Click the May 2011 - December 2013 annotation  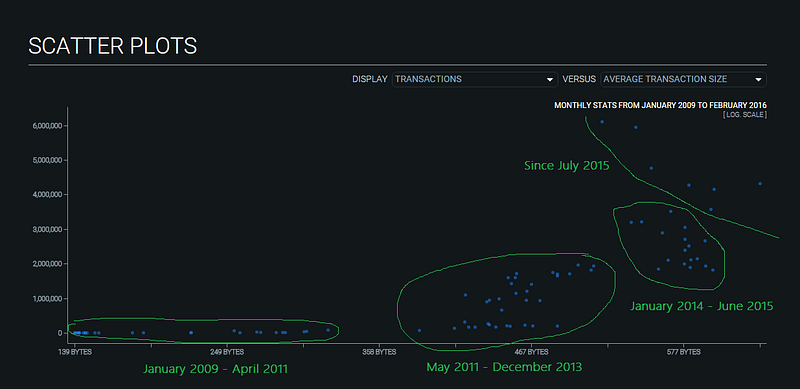504,367
